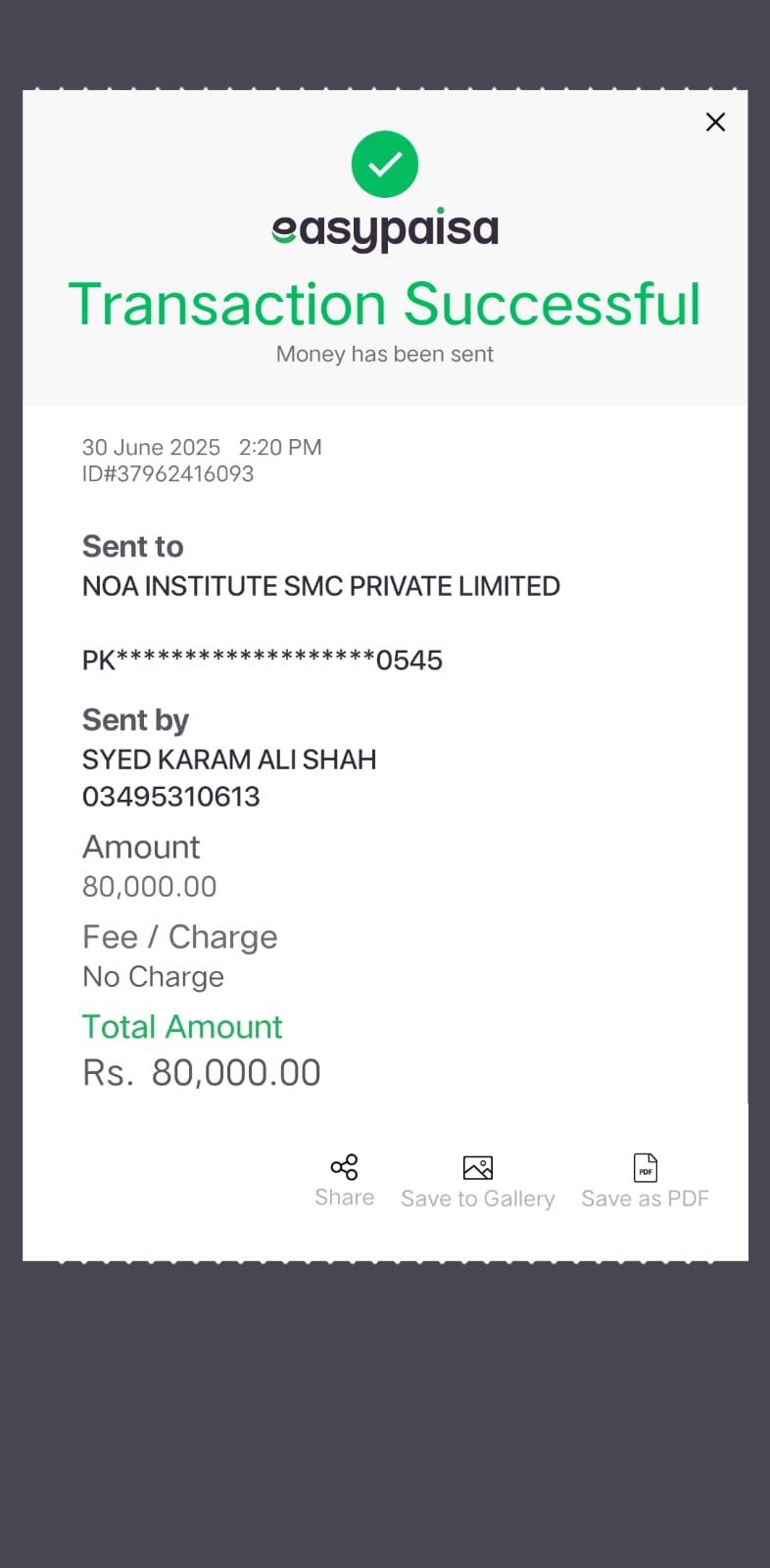This screenshot has width=770, height=1568.
Task: Select the transaction ID#37962416093 text
Action: [x=168, y=474]
